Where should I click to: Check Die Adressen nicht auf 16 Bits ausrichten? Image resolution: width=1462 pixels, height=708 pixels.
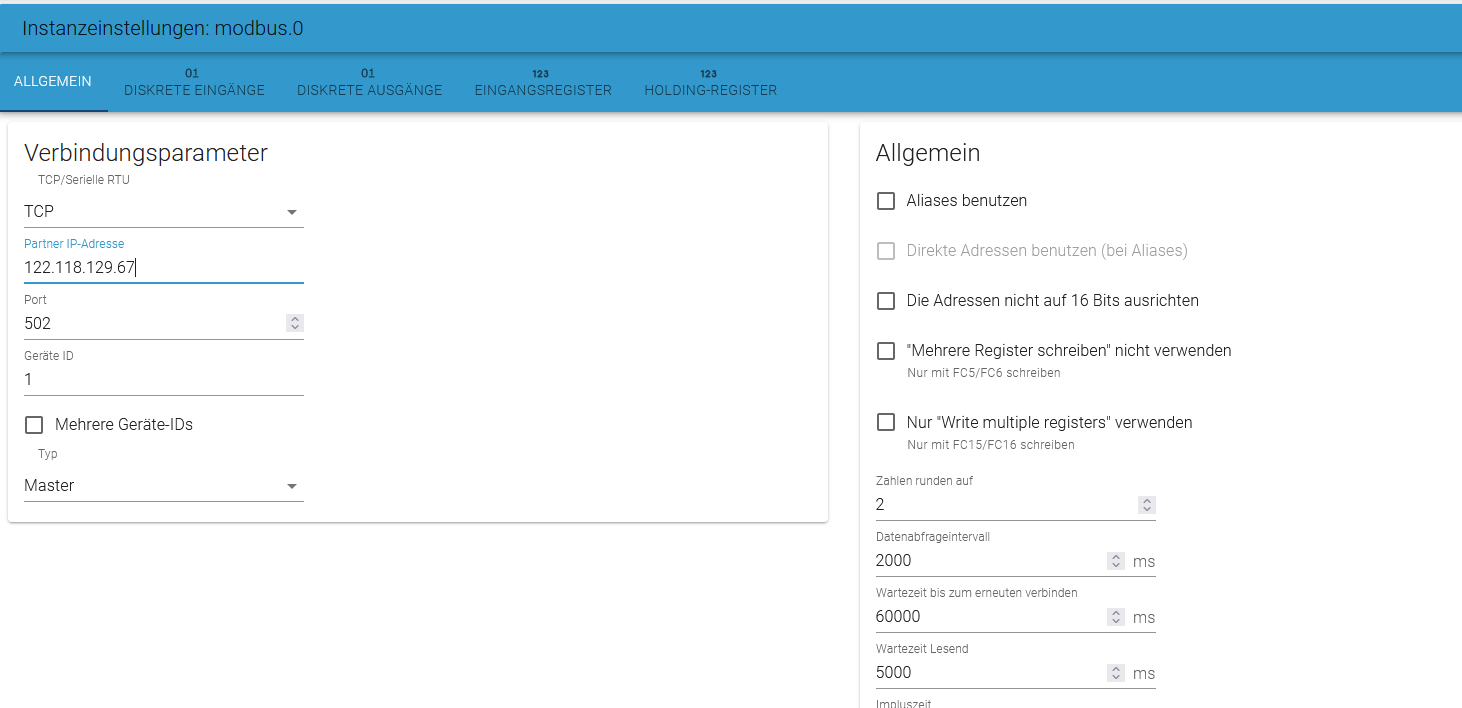pos(886,301)
